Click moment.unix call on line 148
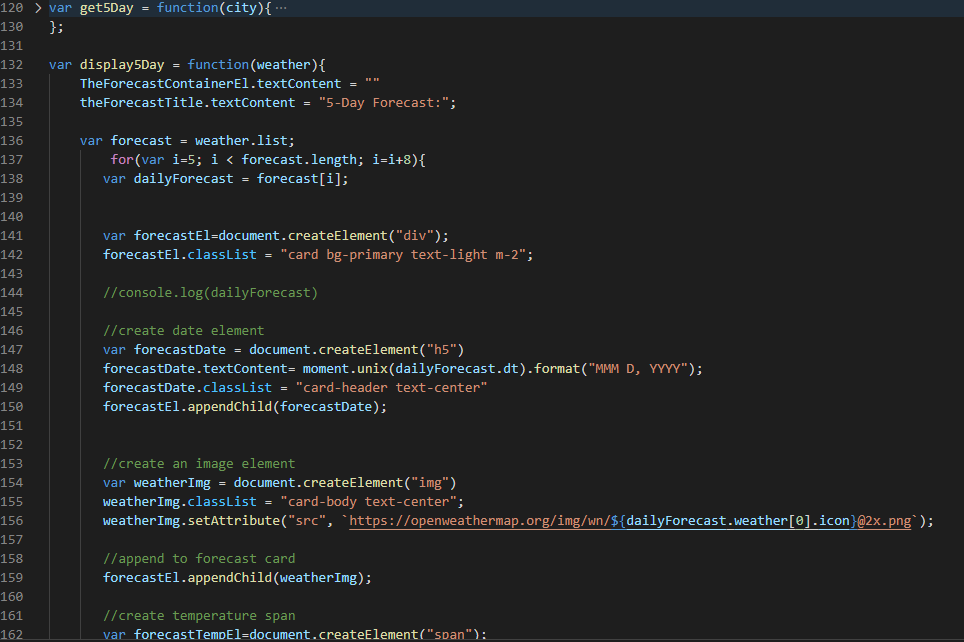The height and width of the screenshot is (642, 964). click(346, 369)
